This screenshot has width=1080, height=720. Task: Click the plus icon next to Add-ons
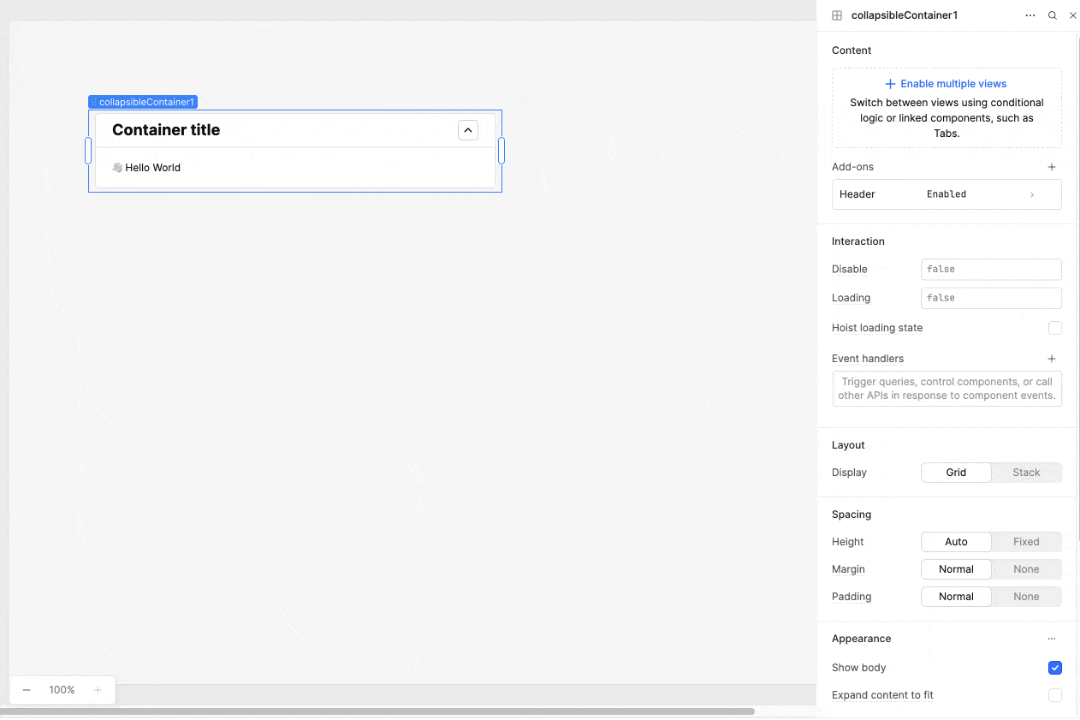[x=1051, y=167]
